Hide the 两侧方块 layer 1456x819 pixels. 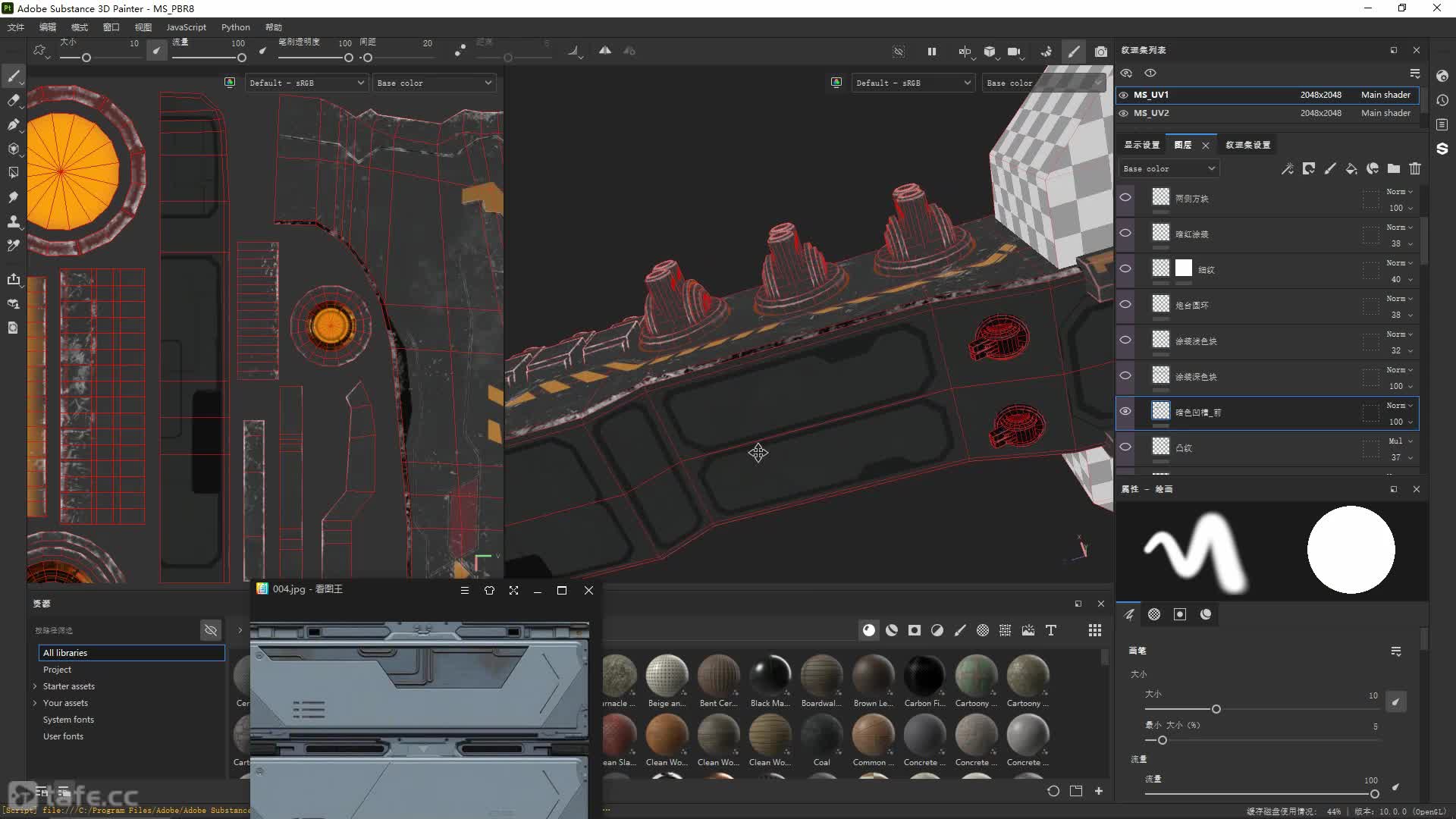[1125, 197]
